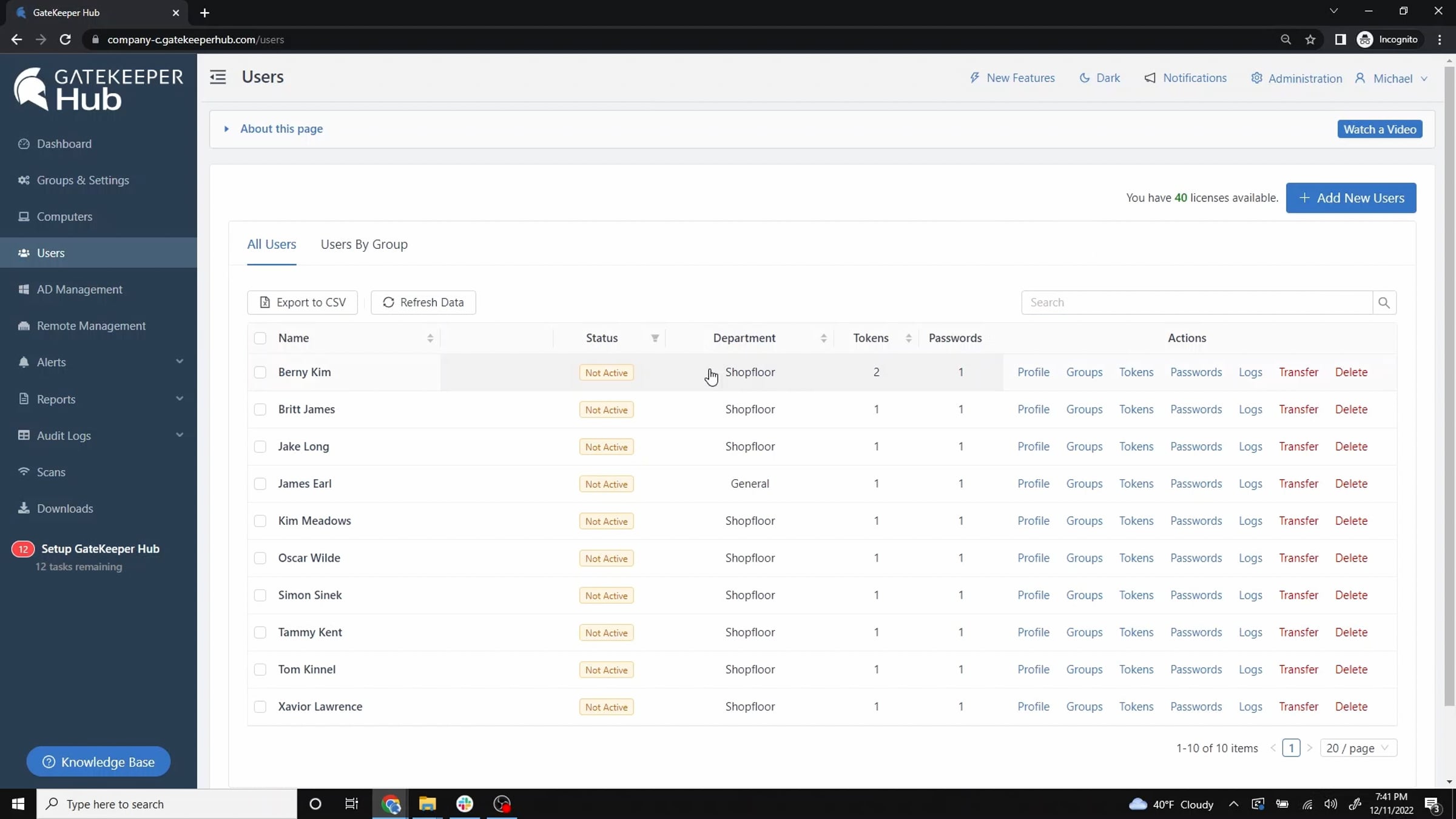This screenshot has width=1456, height=819.
Task: Go to the previous page arrow in pagination
Action: pyautogui.click(x=1273, y=748)
